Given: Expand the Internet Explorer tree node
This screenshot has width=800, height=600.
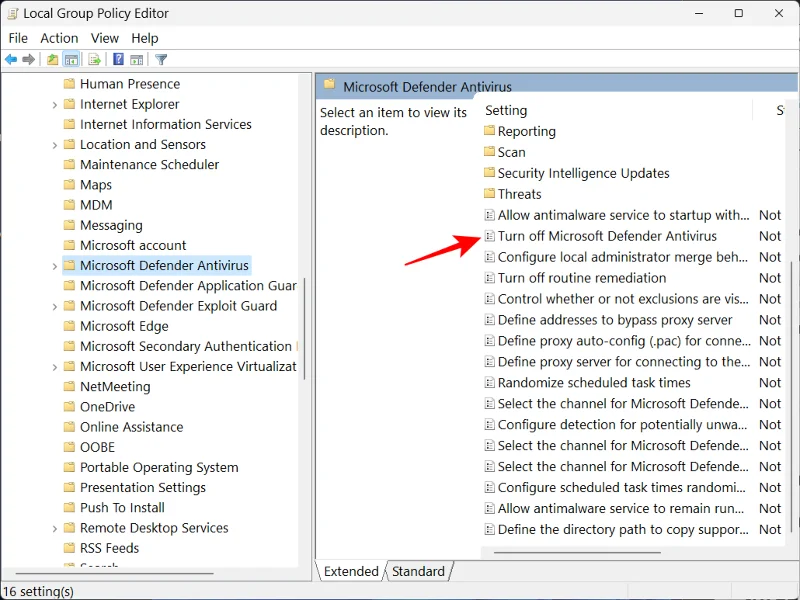Looking at the screenshot, I should (56, 104).
